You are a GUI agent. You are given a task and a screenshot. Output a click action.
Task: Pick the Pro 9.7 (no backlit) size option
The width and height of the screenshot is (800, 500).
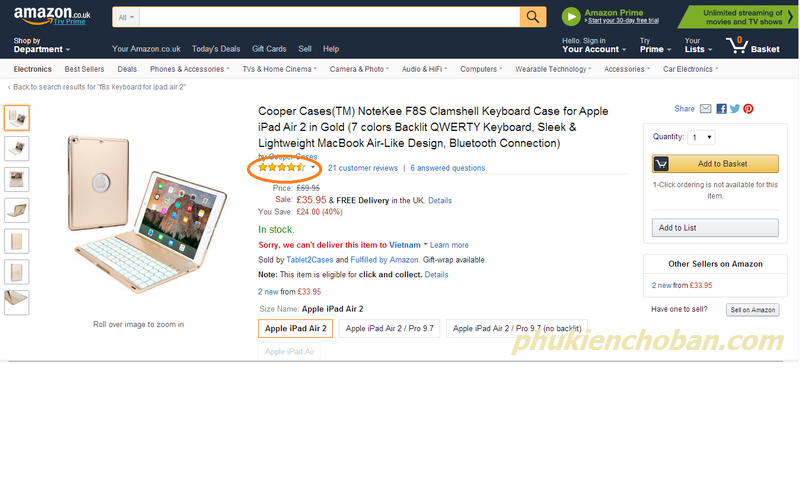pyautogui.click(x=517, y=329)
